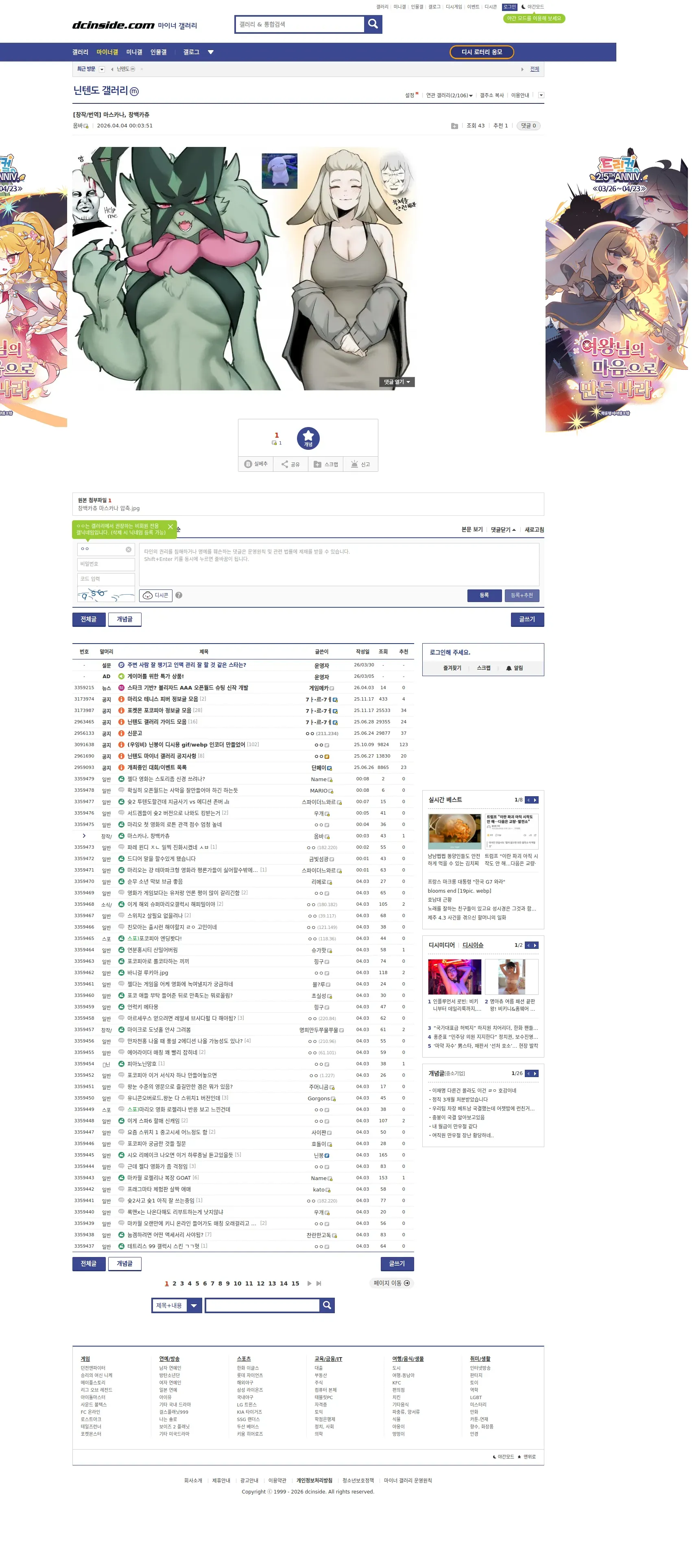Click the bottom gallery search text box
Screen dimensions: 692x1568
pos(262,1305)
